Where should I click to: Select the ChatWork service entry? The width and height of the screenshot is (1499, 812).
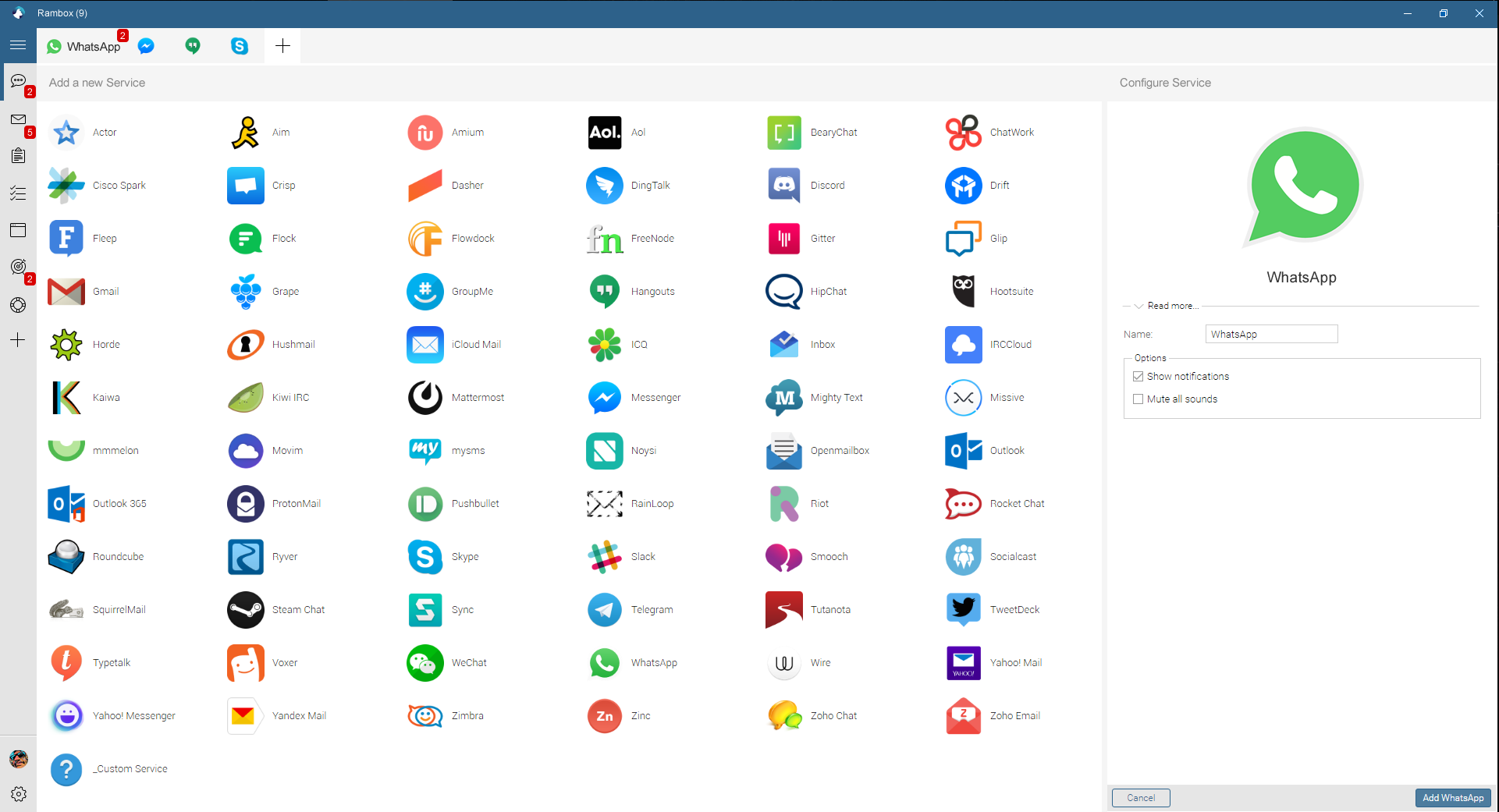(990, 133)
